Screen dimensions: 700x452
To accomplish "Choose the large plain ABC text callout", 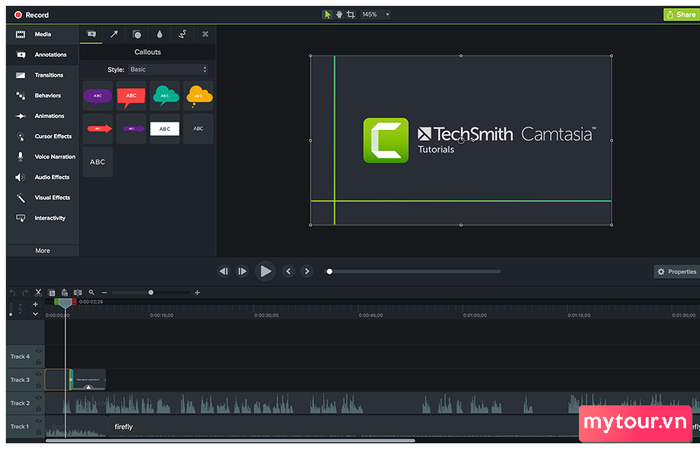I will coord(97,162).
